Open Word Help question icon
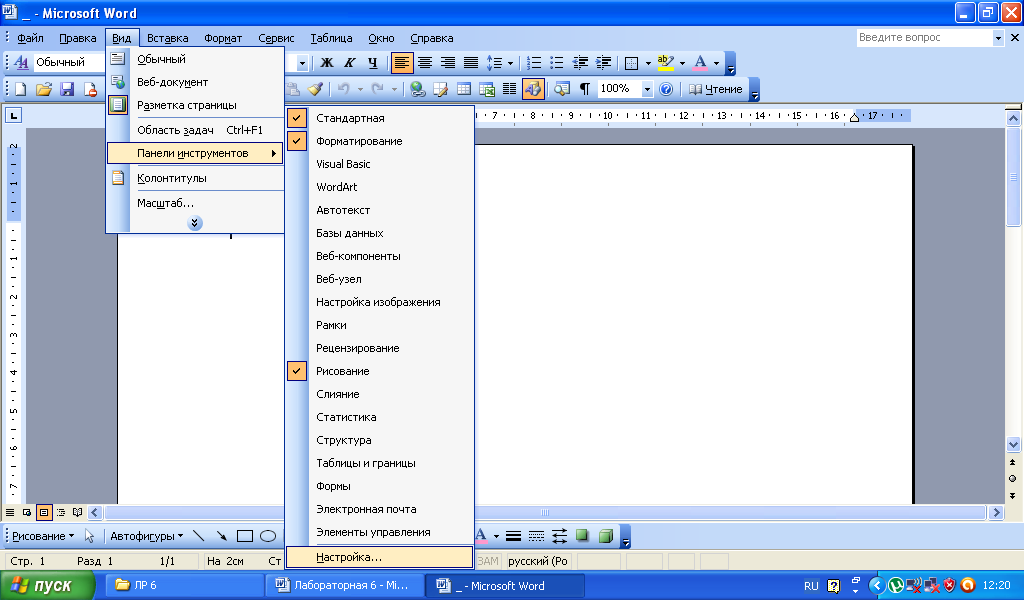Viewport: 1024px width, 600px height. pyautogui.click(x=666, y=89)
